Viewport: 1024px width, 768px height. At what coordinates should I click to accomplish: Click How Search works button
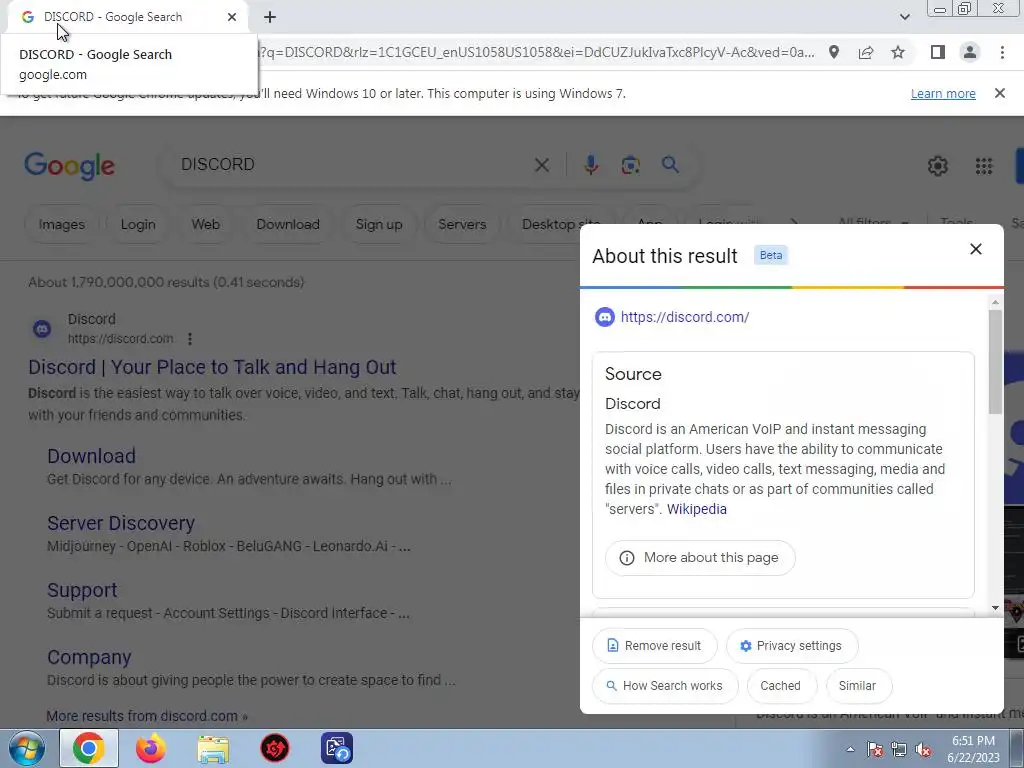[665, 686]
